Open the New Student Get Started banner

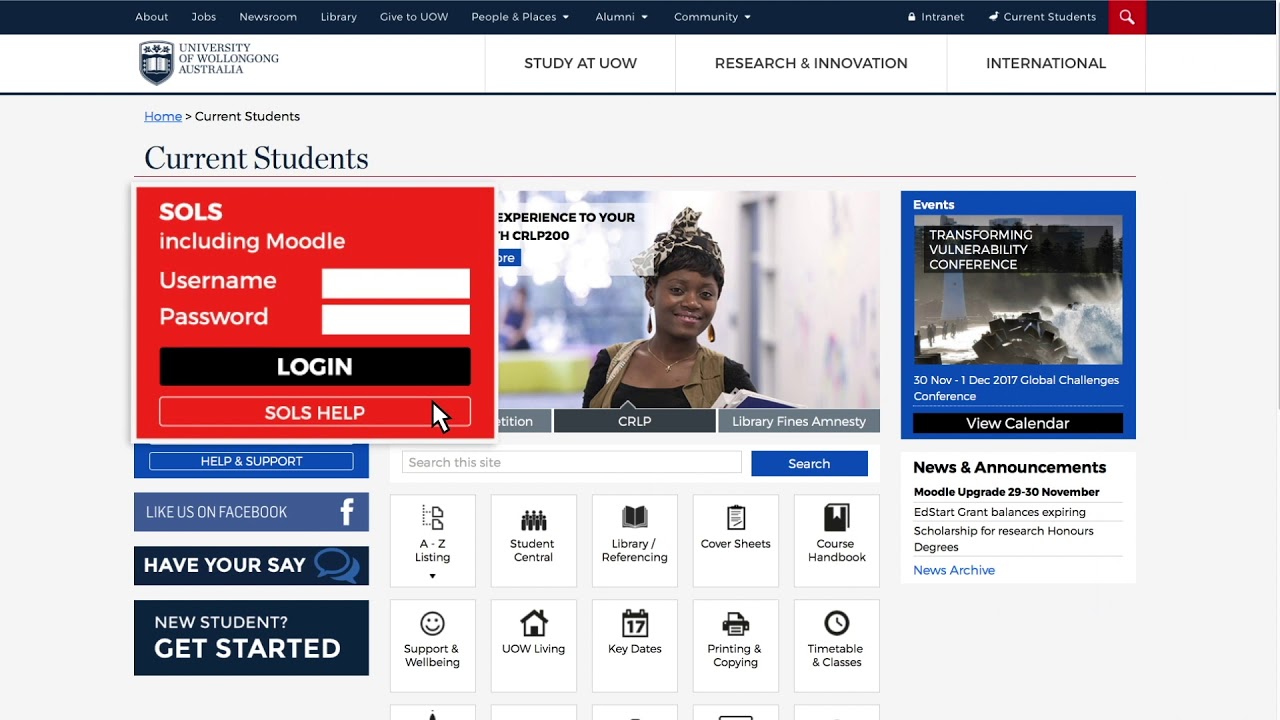point(251,637)
